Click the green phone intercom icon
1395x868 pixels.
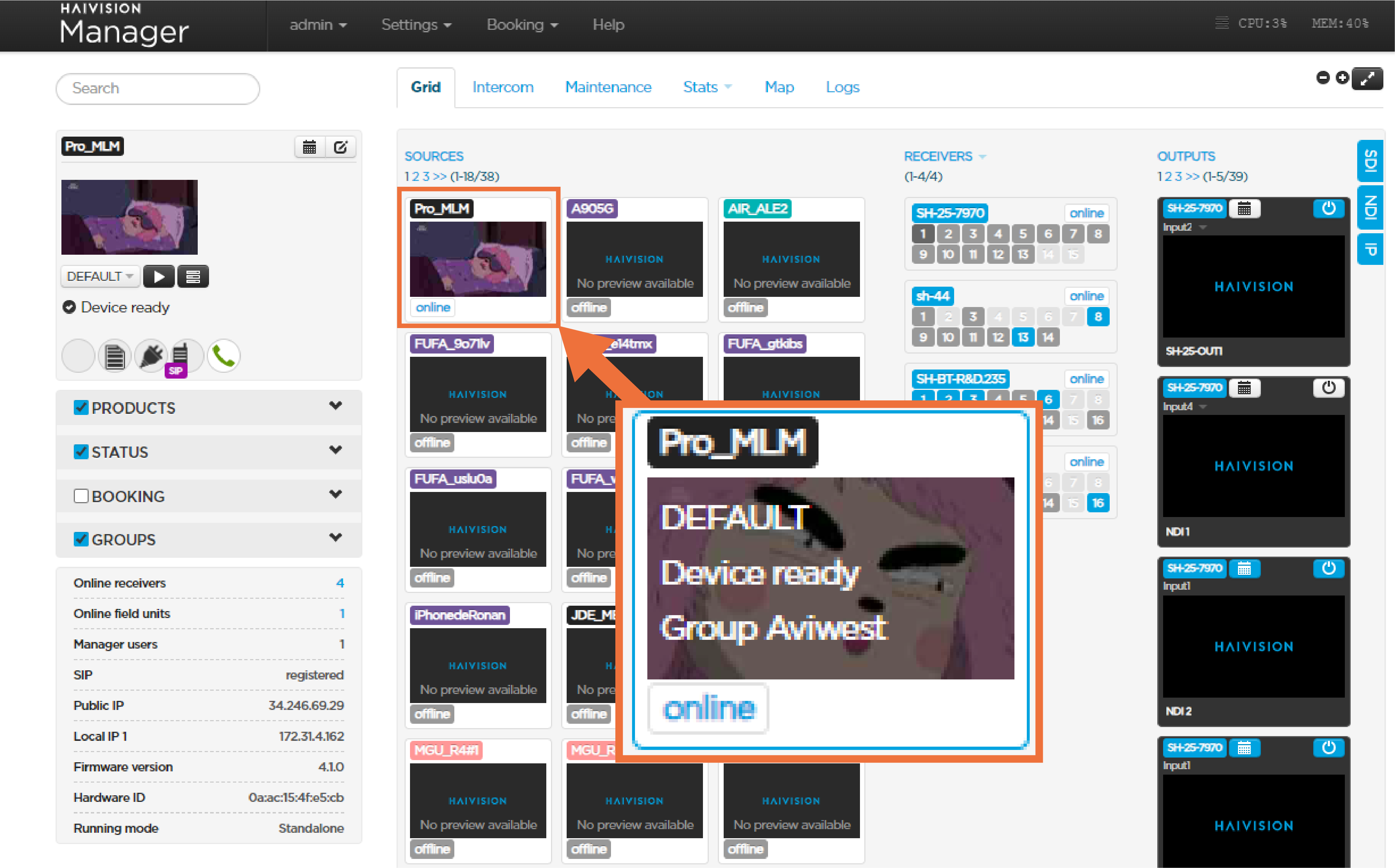pyautogui.click(x=224, y=356)
